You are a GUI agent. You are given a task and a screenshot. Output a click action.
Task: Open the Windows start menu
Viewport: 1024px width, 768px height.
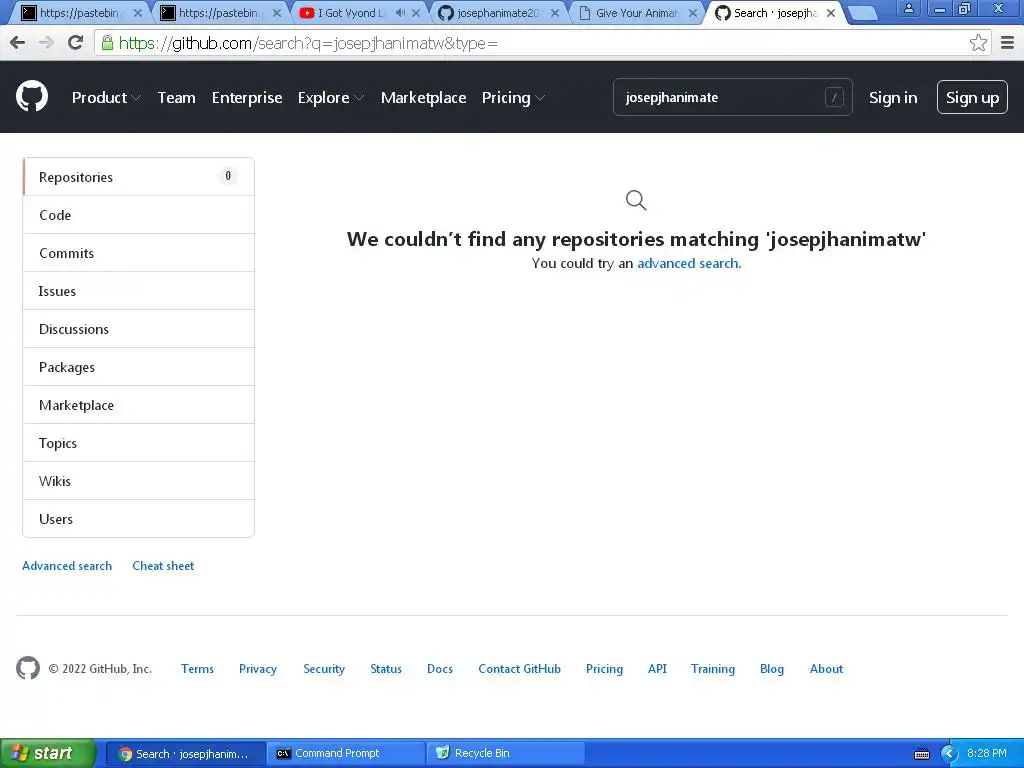tap(47, 754)
